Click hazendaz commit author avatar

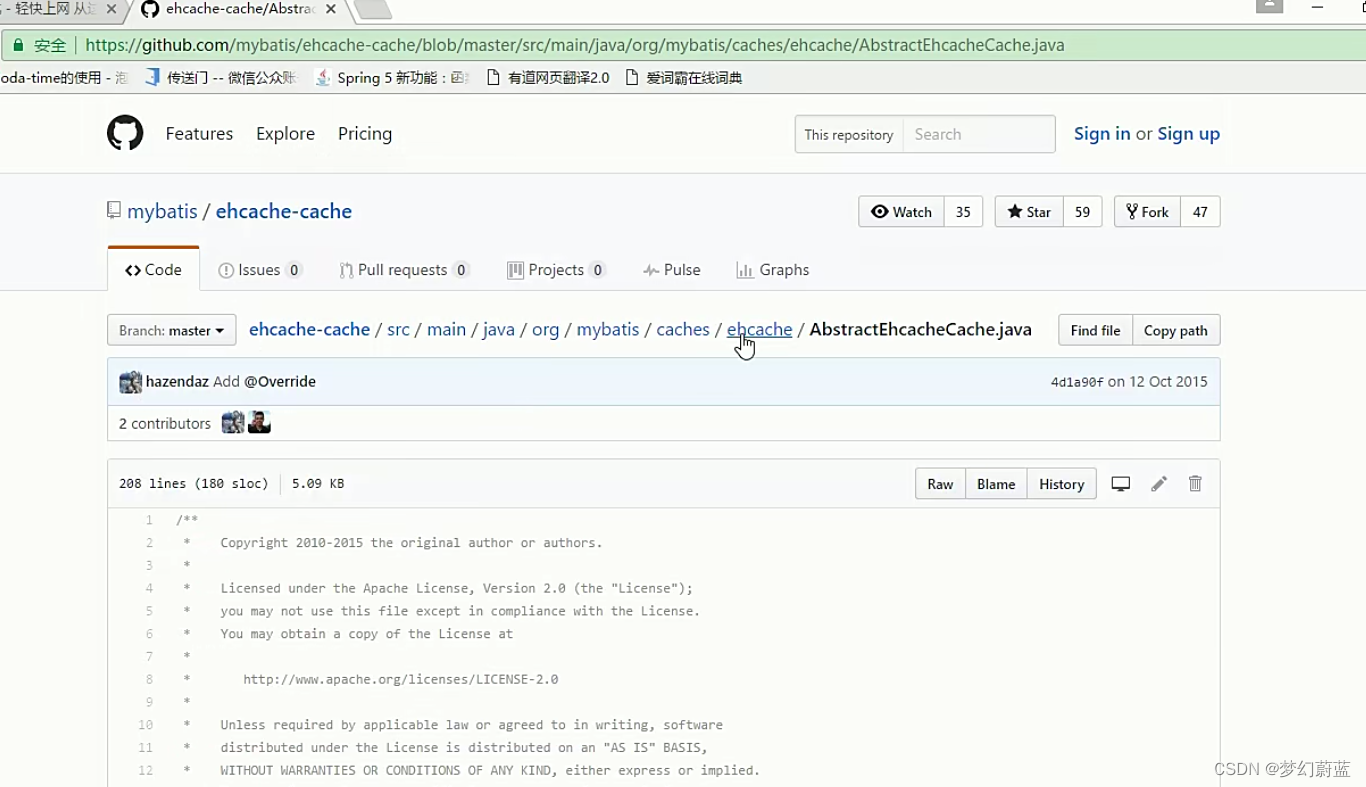click(x=130, y=382)
